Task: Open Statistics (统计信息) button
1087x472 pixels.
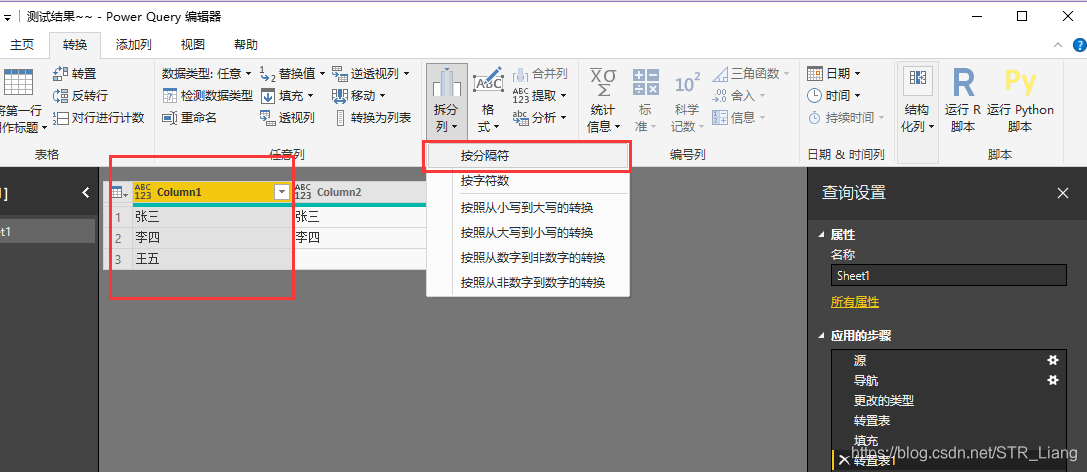Action: coord(603,101)
